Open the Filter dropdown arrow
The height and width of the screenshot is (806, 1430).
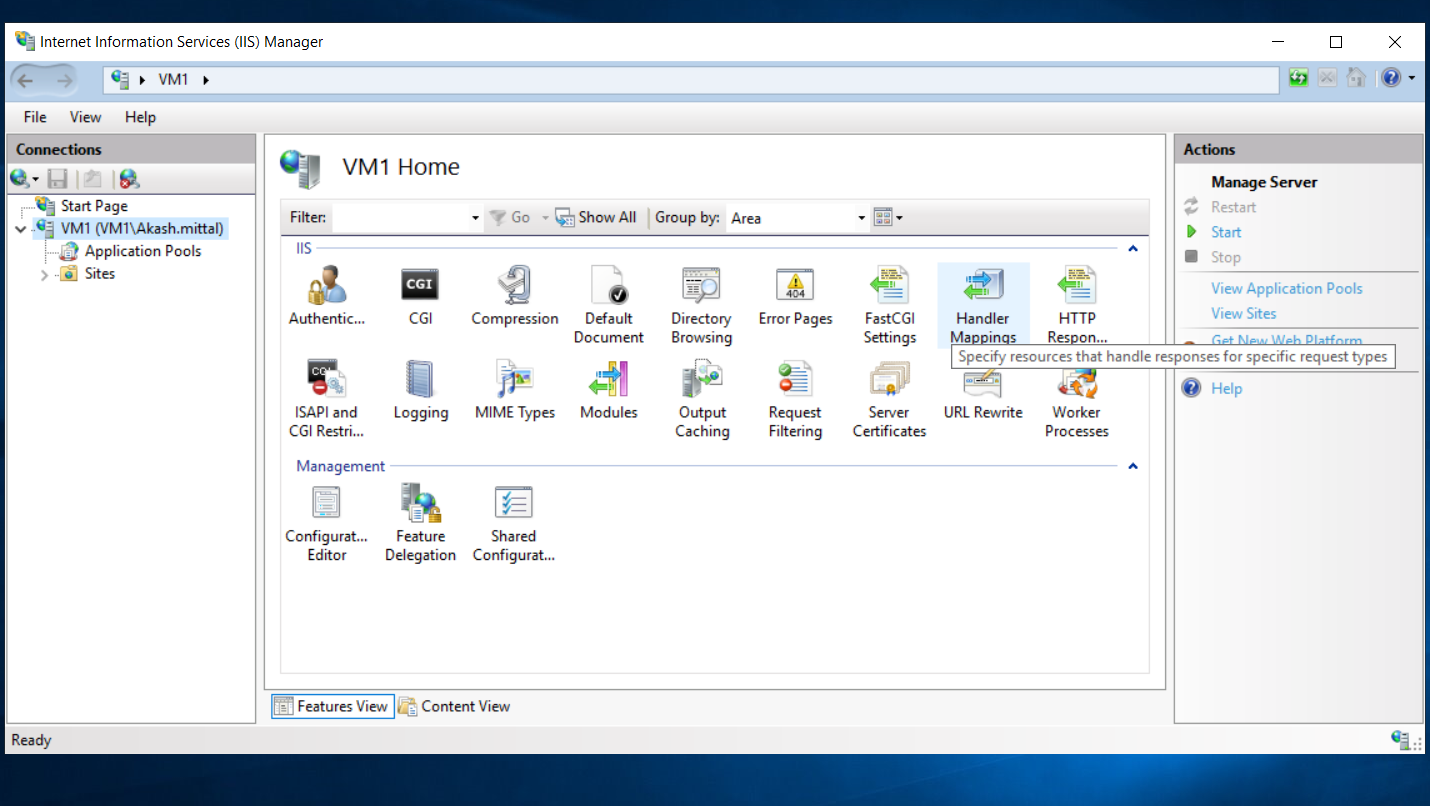click(475, 218)
